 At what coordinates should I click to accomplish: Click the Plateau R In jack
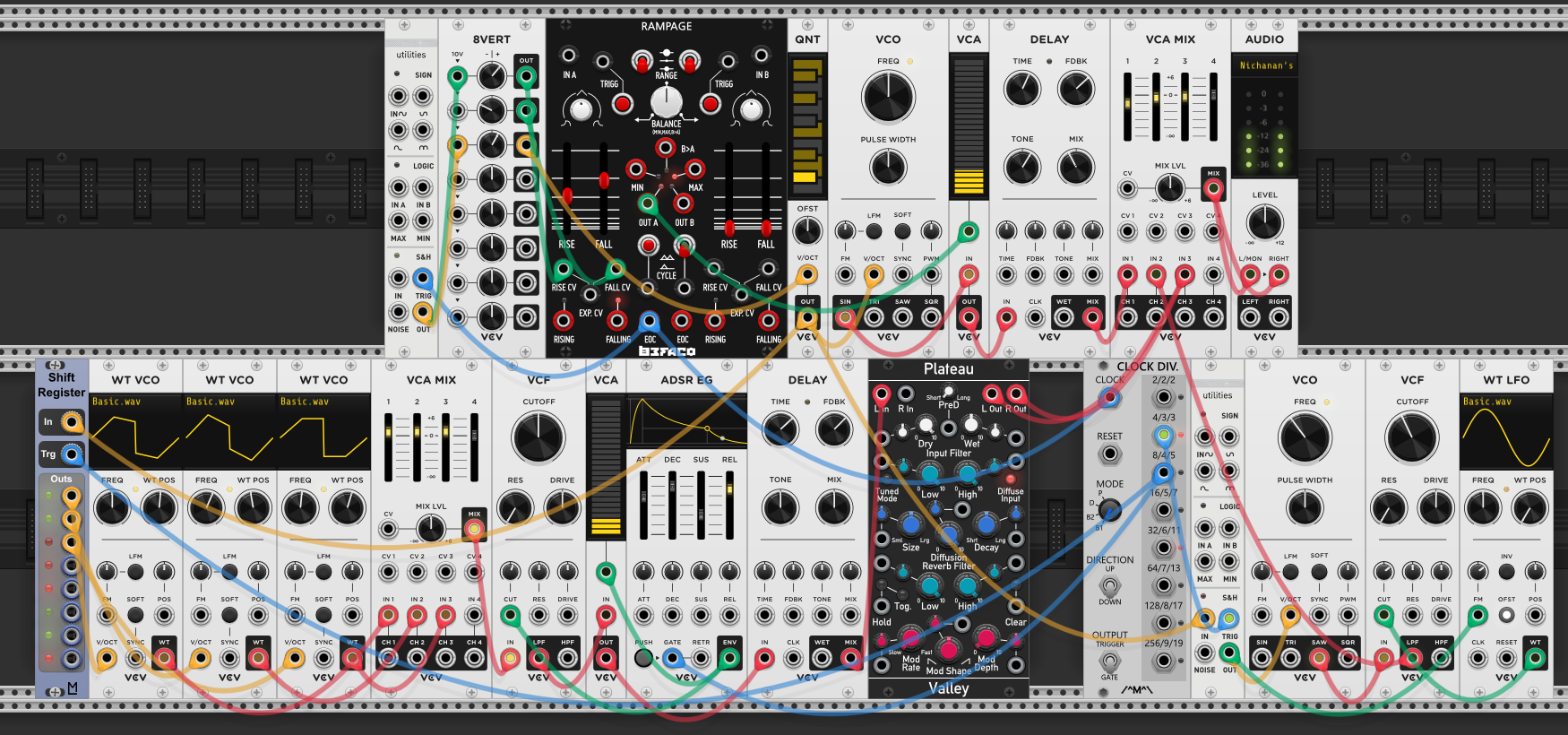point(906,393)
